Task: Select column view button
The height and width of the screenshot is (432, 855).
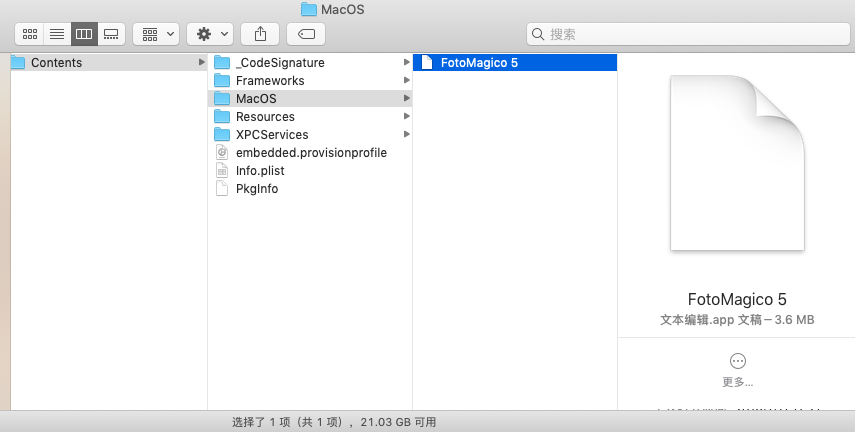Action: tap(84, 34)
